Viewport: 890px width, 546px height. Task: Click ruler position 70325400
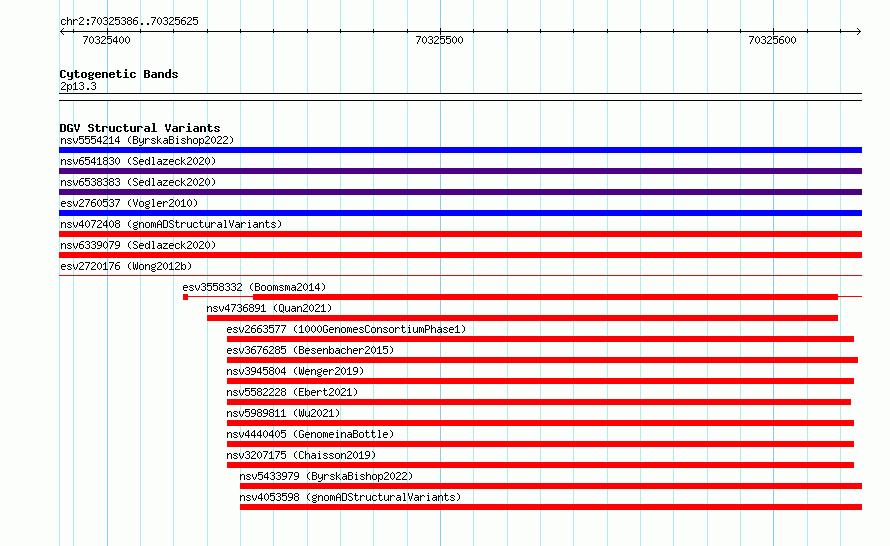coord(106,40)
